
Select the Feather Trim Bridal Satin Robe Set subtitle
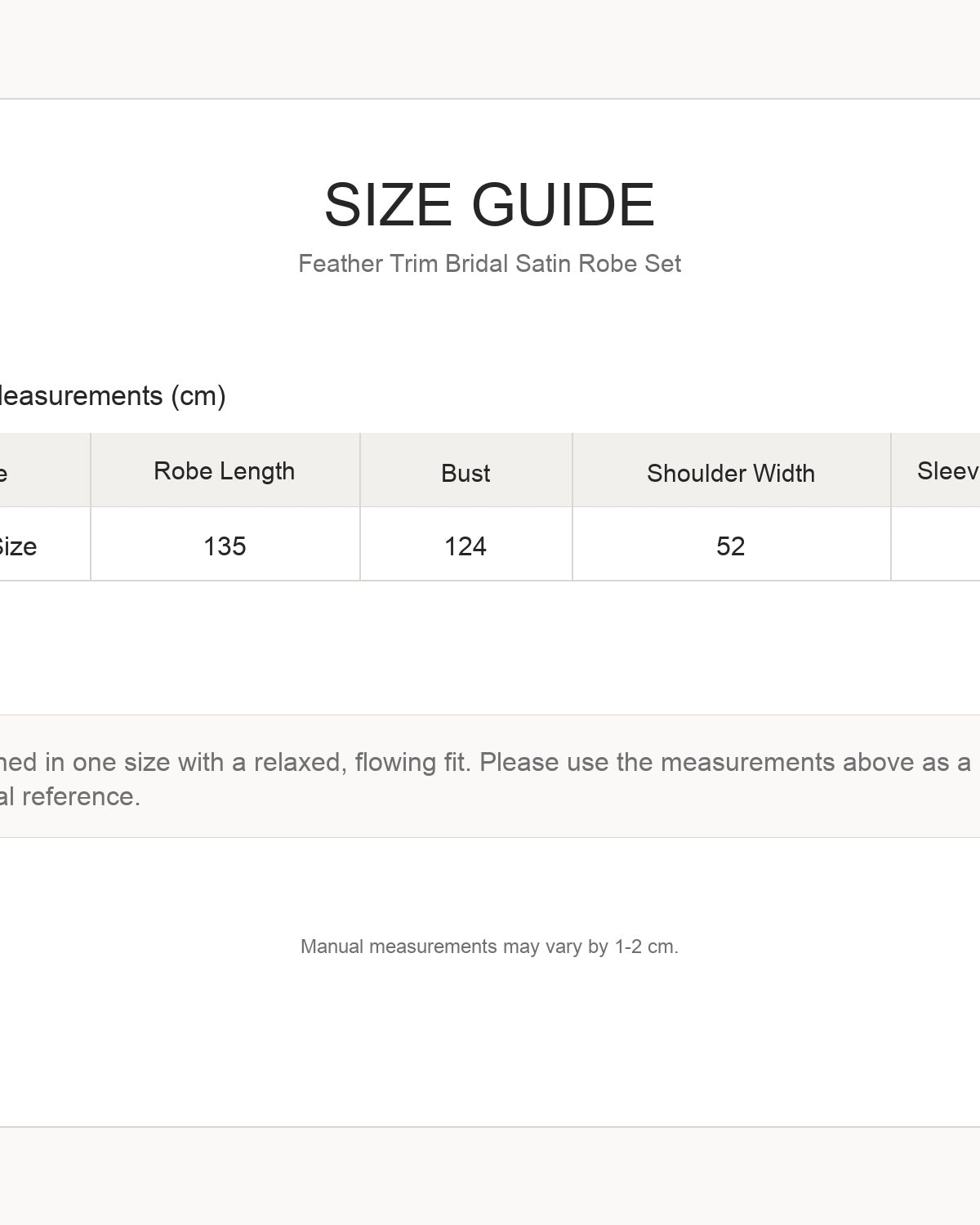coord(489,264)
